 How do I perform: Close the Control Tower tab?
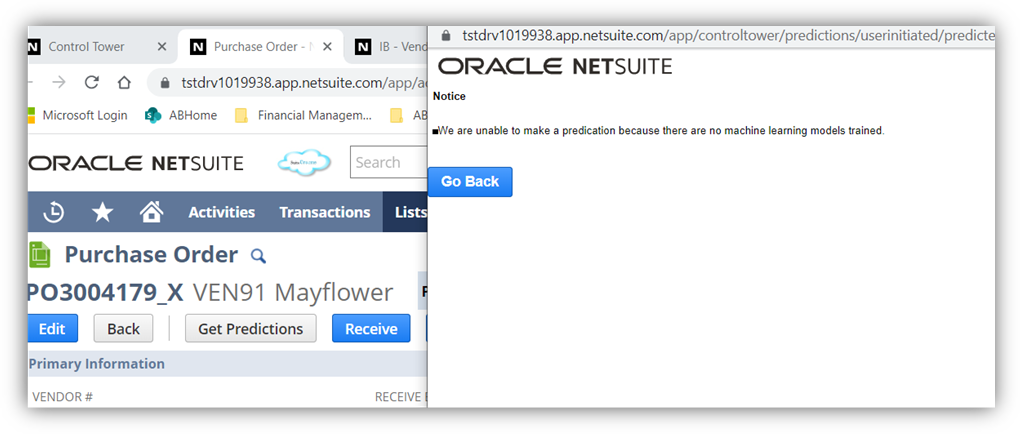[x=162, y=47]
